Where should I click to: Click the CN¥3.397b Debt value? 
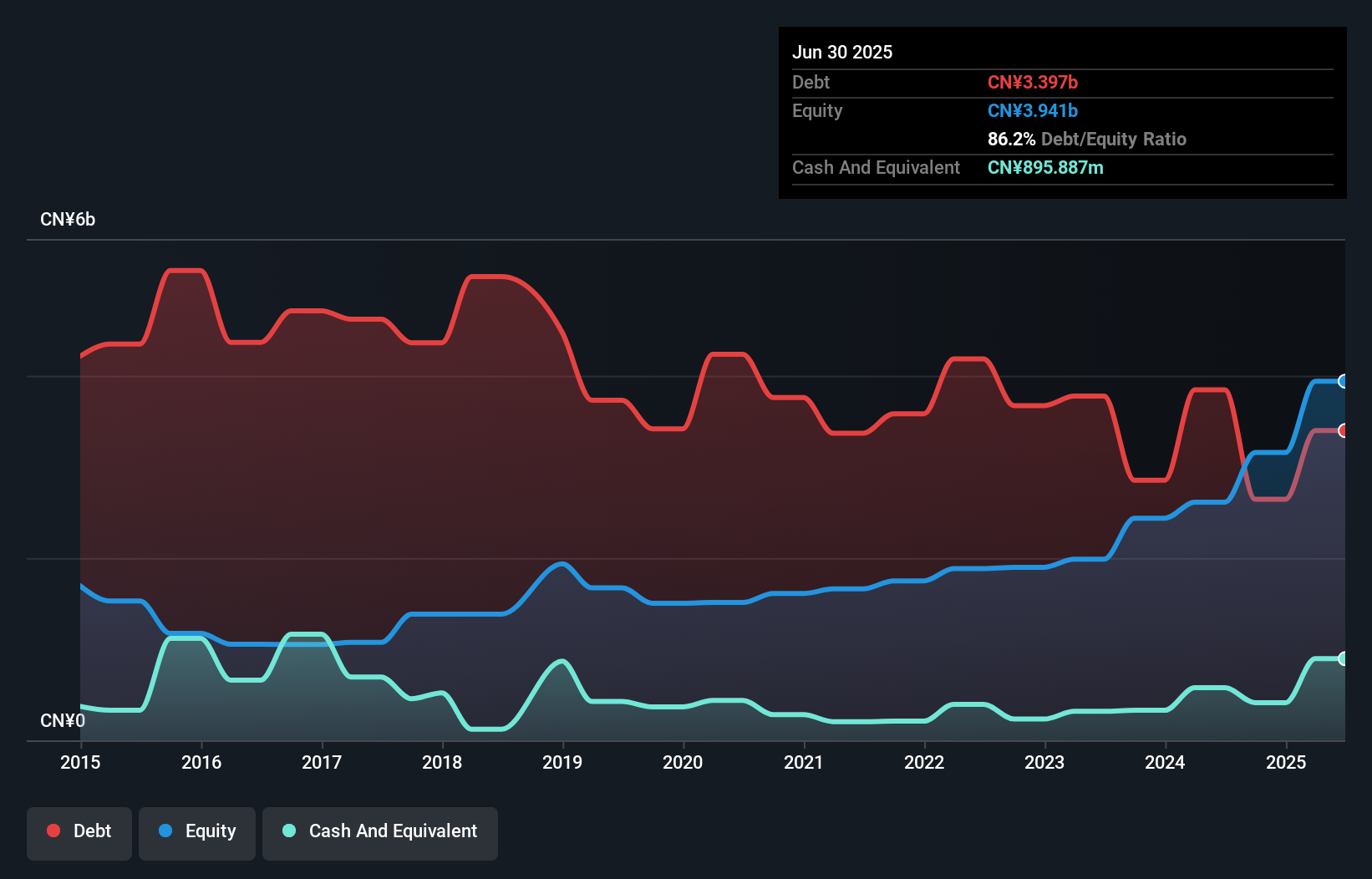tap(1034, 82)
